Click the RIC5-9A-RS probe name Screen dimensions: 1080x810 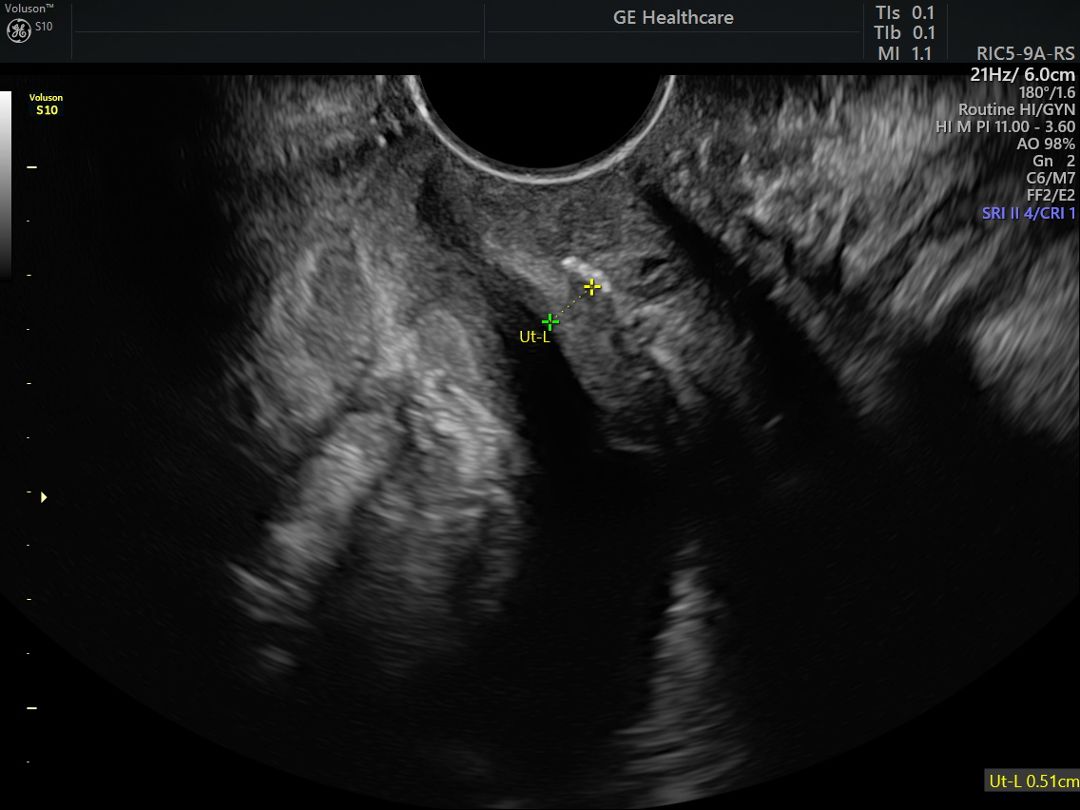(1026, 54)
